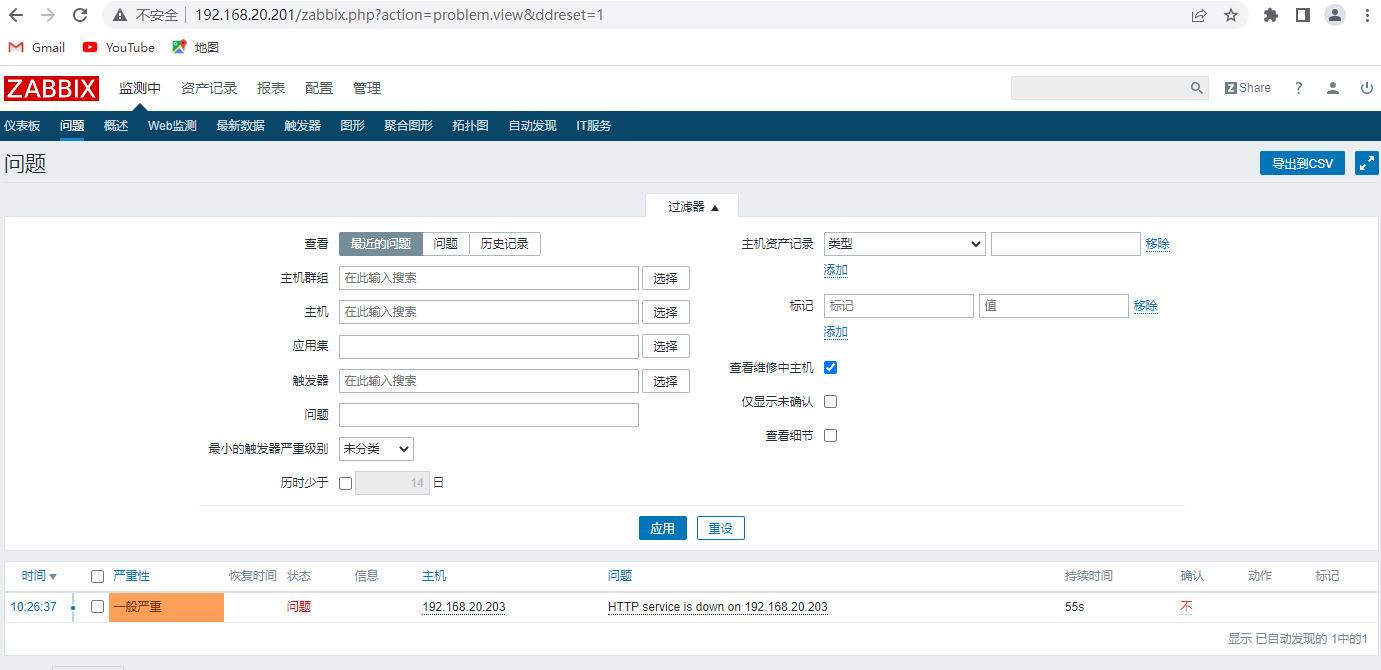Open the 主机资产记录 类型 dropdown
1381x670 pixels.
click(904, 244)
